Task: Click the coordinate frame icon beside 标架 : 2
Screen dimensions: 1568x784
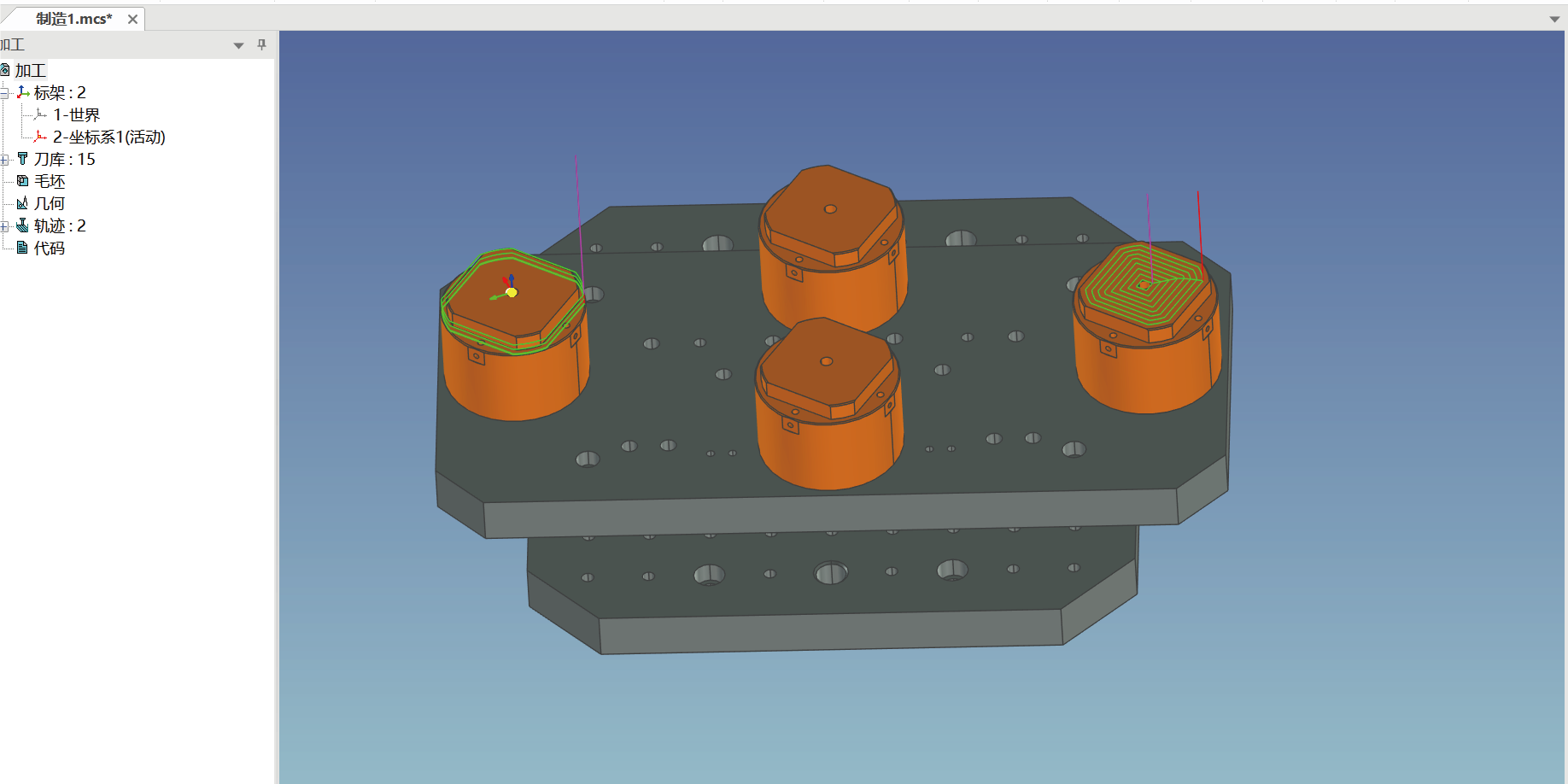Action: [x=23, y=91]
